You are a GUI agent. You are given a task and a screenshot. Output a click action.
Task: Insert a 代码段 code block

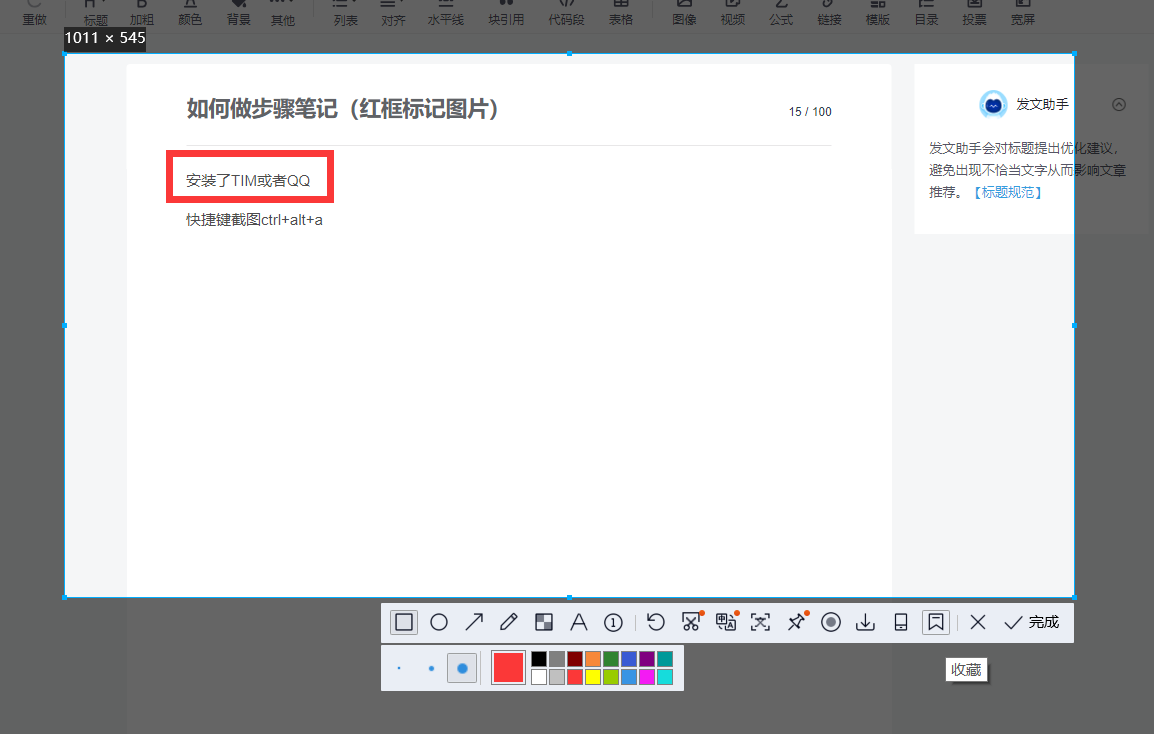566,13
